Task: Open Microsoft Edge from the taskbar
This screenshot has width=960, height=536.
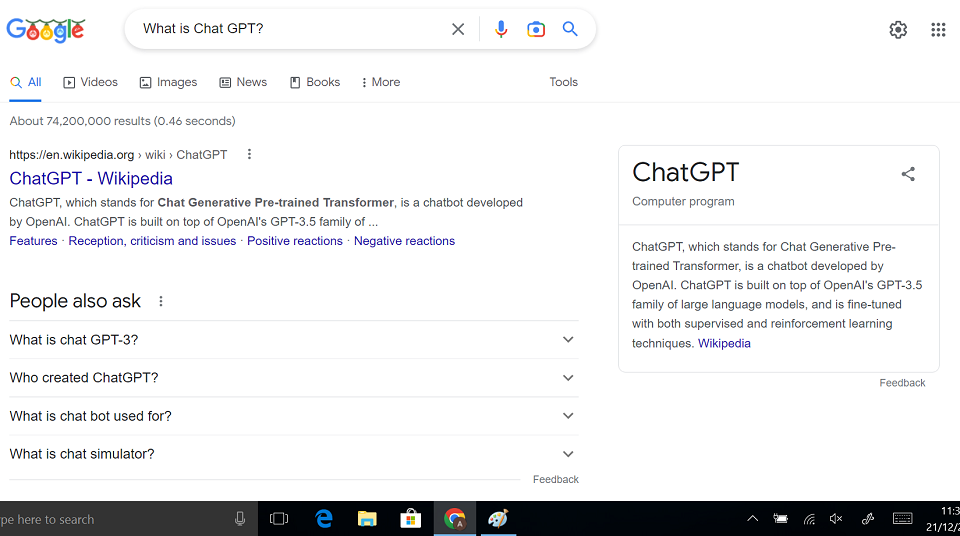Action: click(x=324, y=518)
